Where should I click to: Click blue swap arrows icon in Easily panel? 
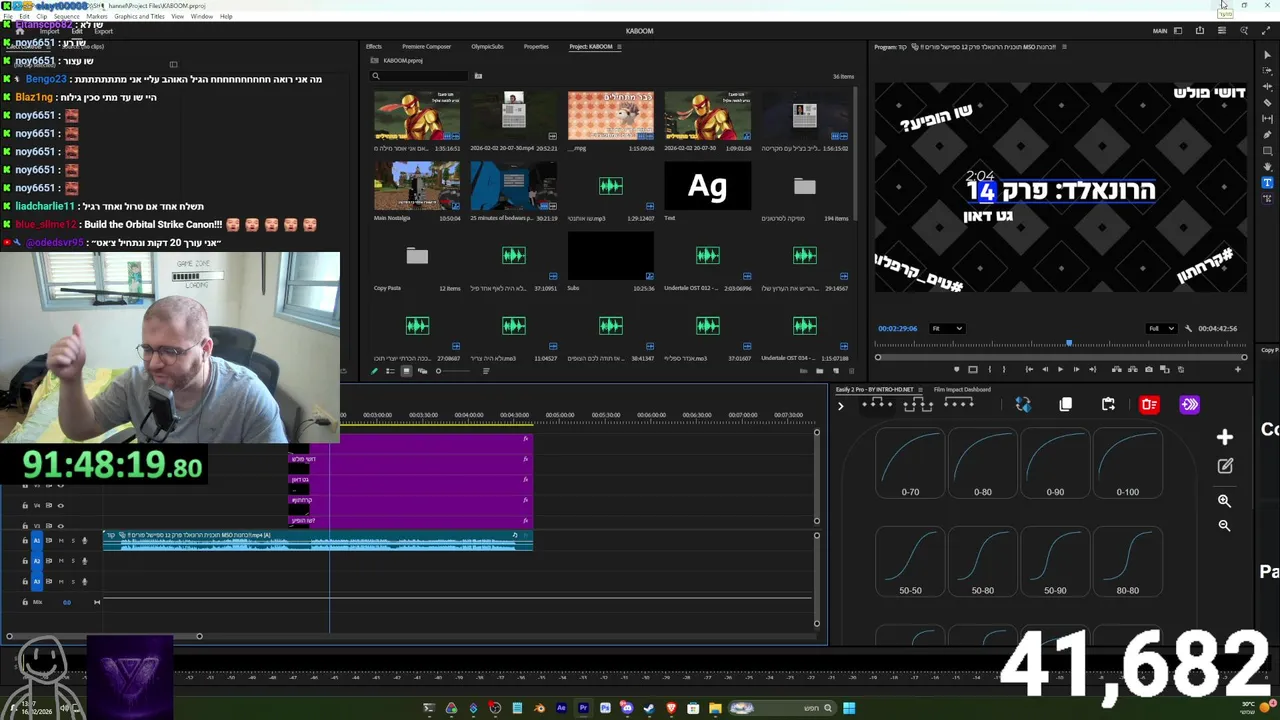pyautogui.click(x=1023, y=404)
